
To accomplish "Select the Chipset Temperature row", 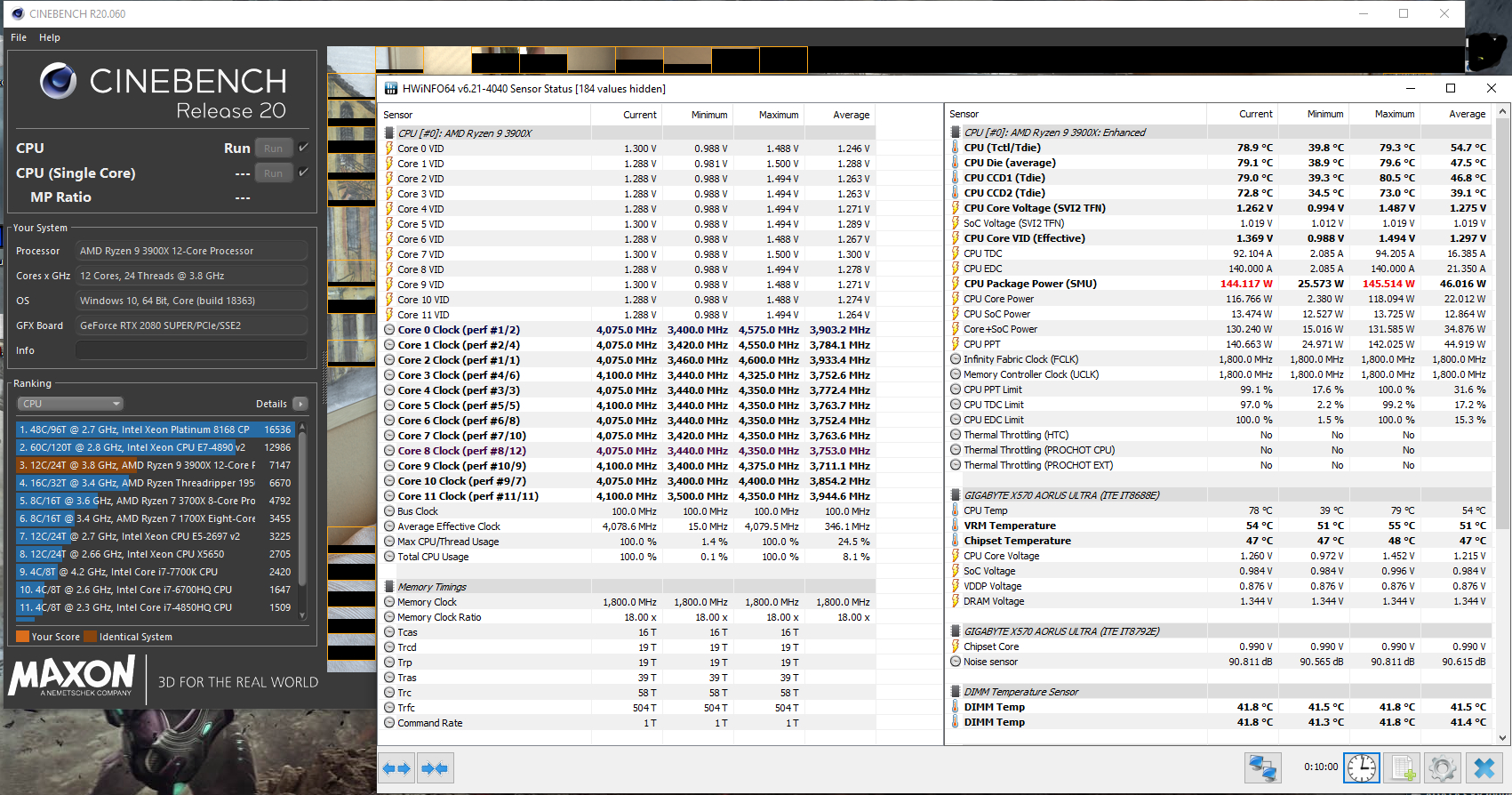I will point(1219,541).
